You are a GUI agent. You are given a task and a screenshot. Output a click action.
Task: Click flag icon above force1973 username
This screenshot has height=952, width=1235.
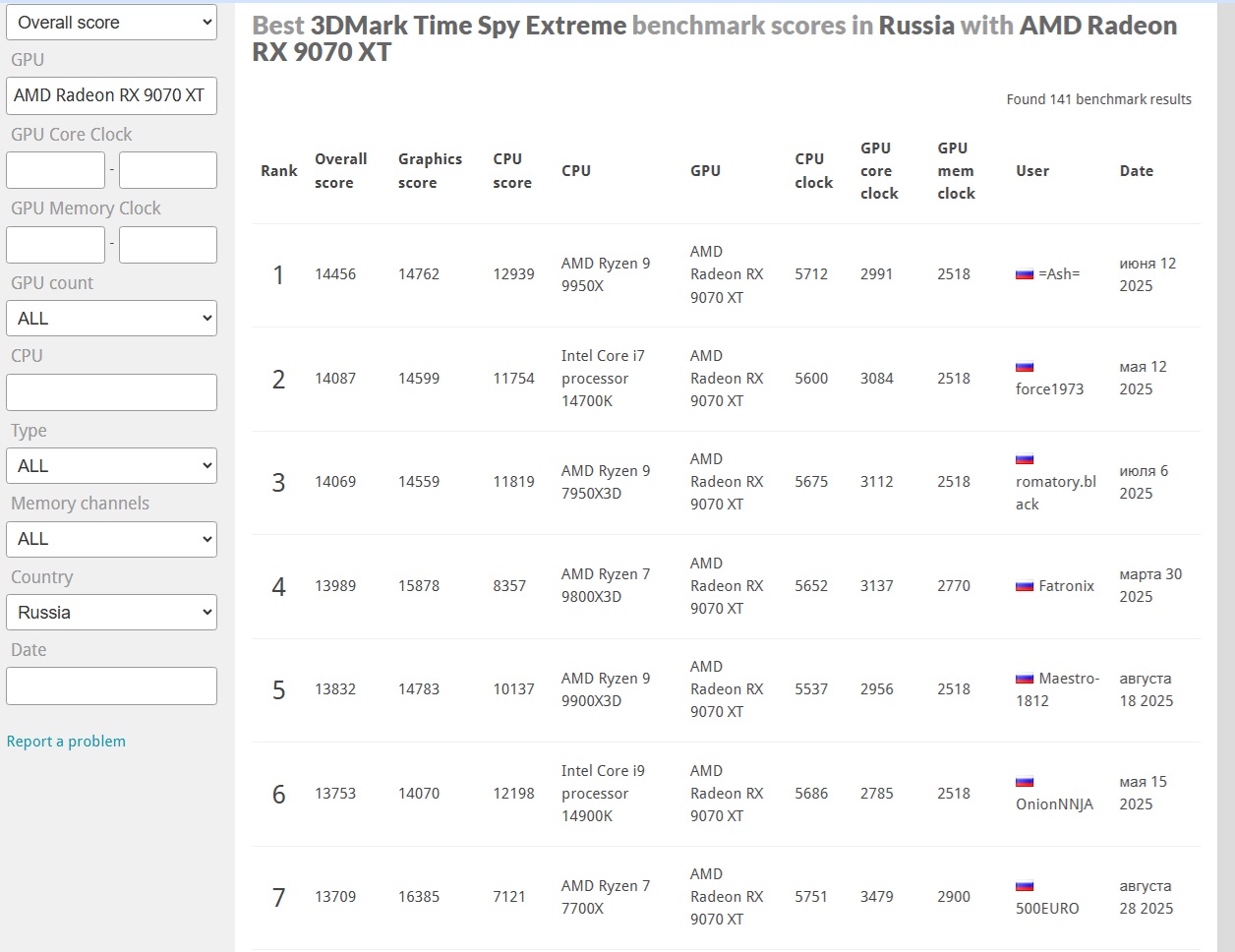[x=1025, y=367]
